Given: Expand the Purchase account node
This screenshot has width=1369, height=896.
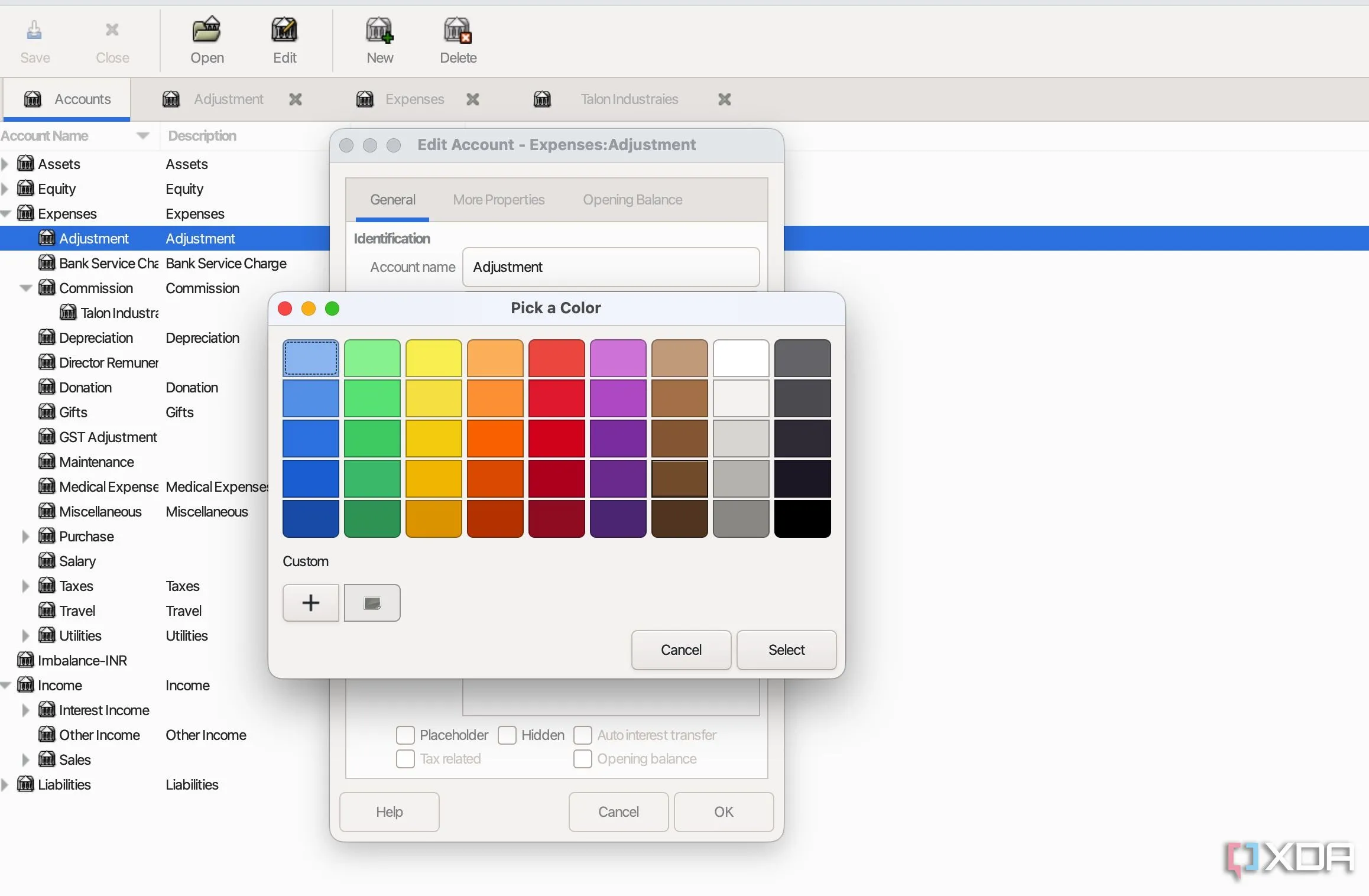Looking at the screenshot, I should click(x=25, y=536).
